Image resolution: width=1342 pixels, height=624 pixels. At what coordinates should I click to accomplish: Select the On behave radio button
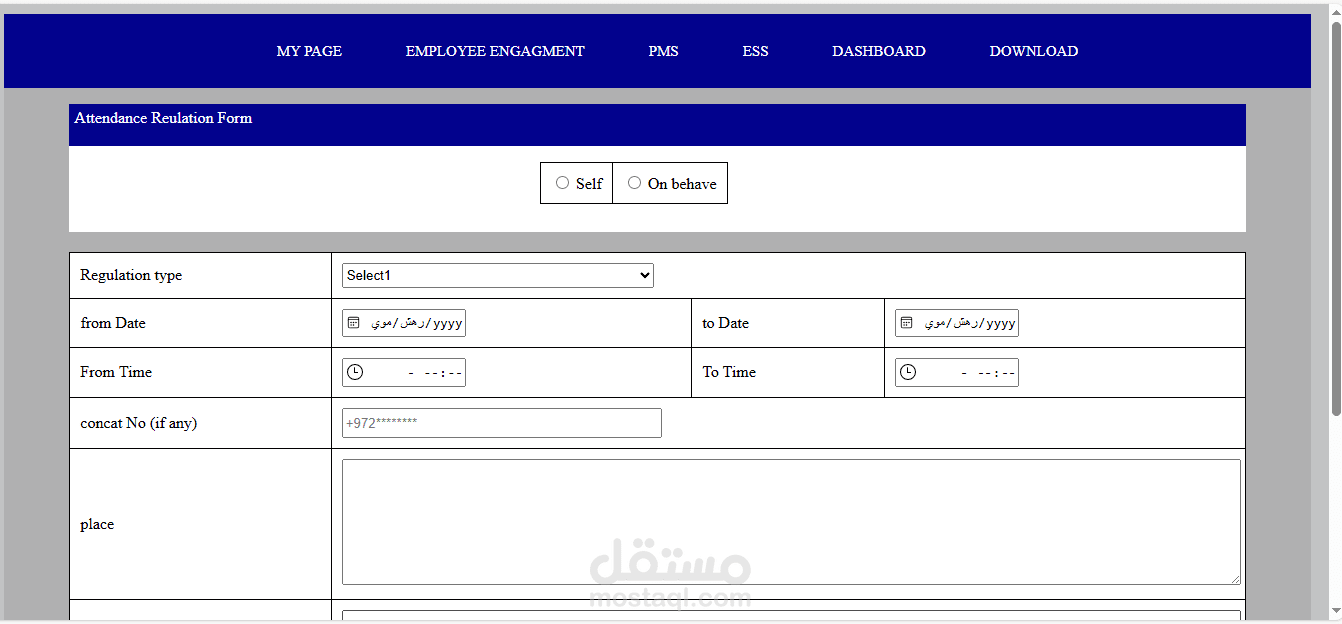click(634, 183)
